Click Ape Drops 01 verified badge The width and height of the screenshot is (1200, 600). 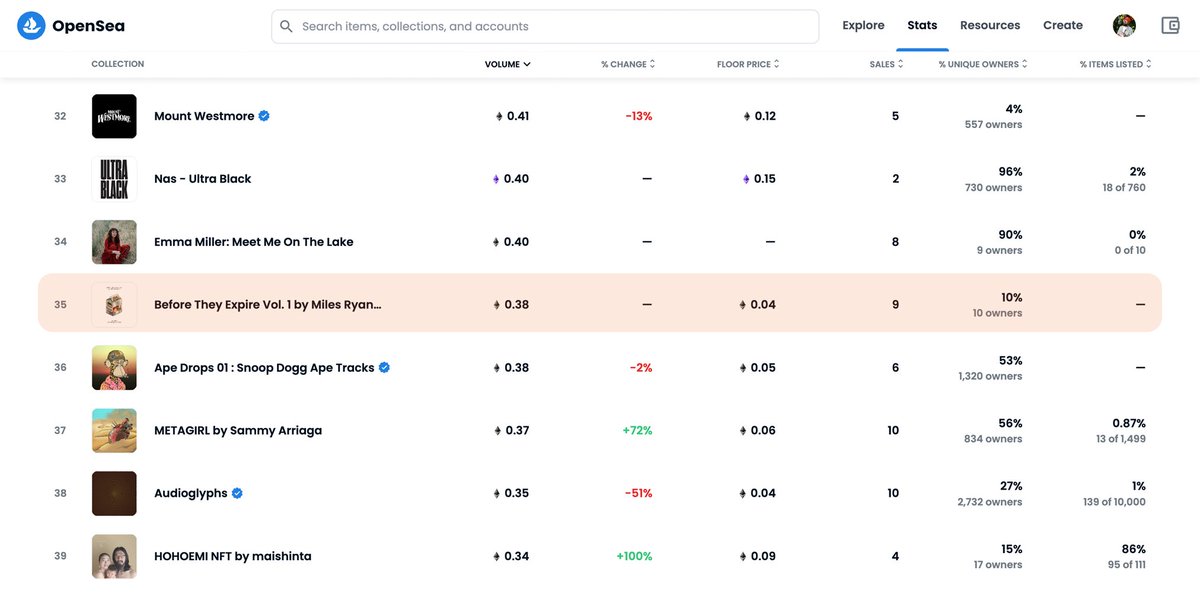[x=384, y=368]
